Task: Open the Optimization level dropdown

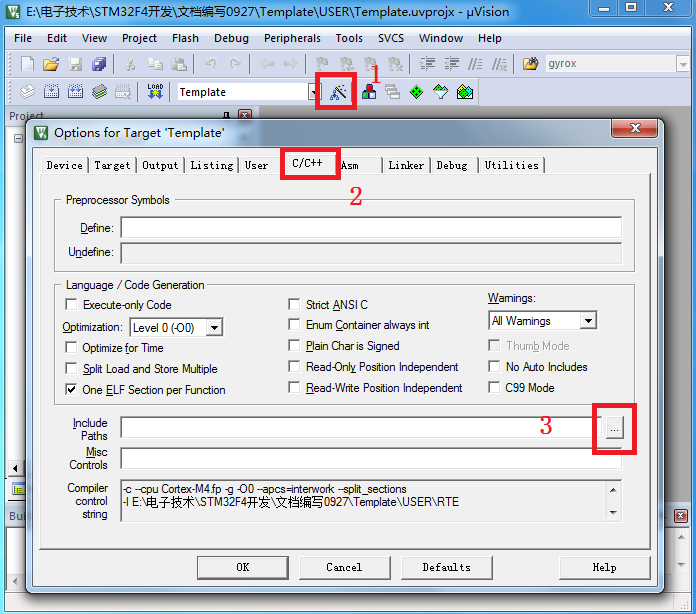Action: 214,328
